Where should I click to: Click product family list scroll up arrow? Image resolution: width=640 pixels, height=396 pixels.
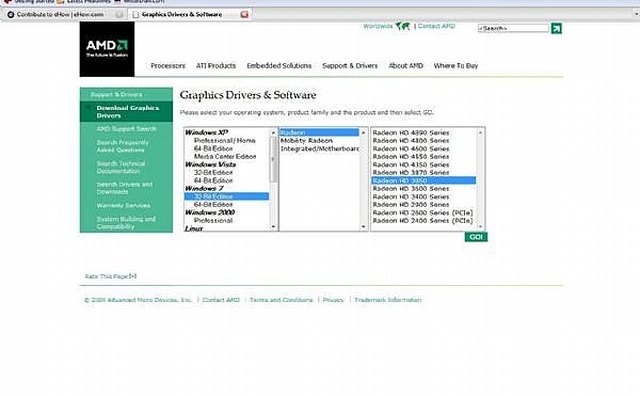pos(363,133)
